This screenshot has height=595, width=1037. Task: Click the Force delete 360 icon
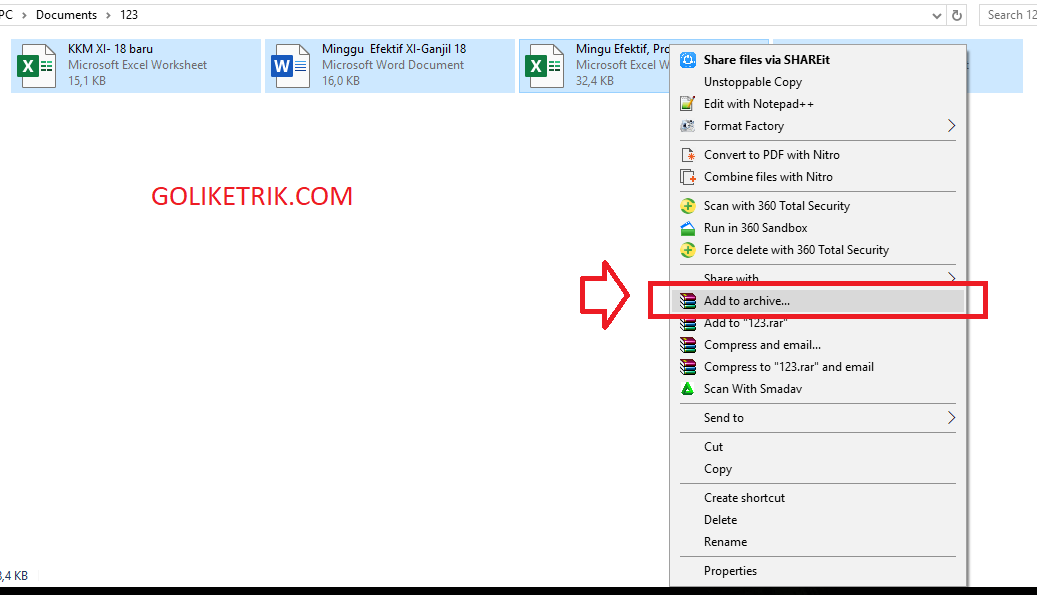pos(688,250)
